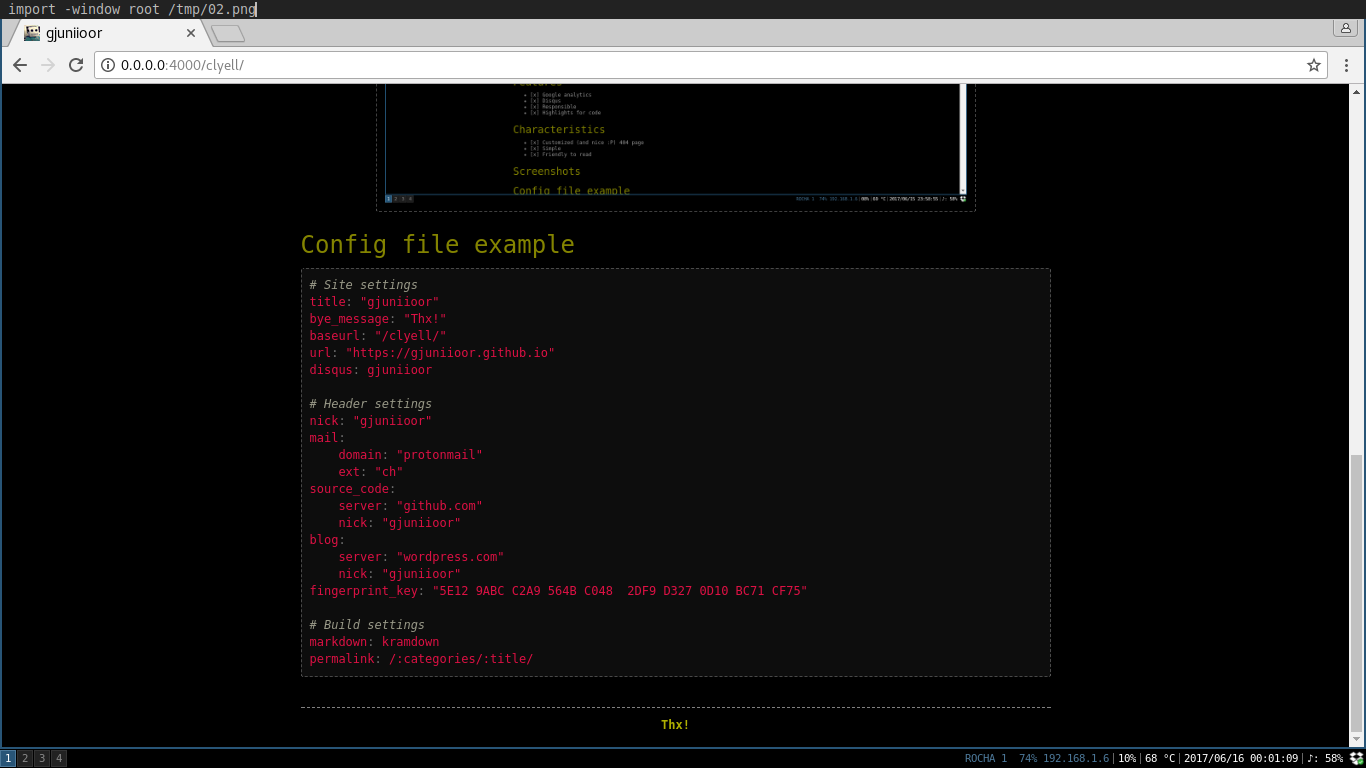Screen dimensions: 1366x768
Task: Switch to workspace 2
Action: click(x=23, y=758)
